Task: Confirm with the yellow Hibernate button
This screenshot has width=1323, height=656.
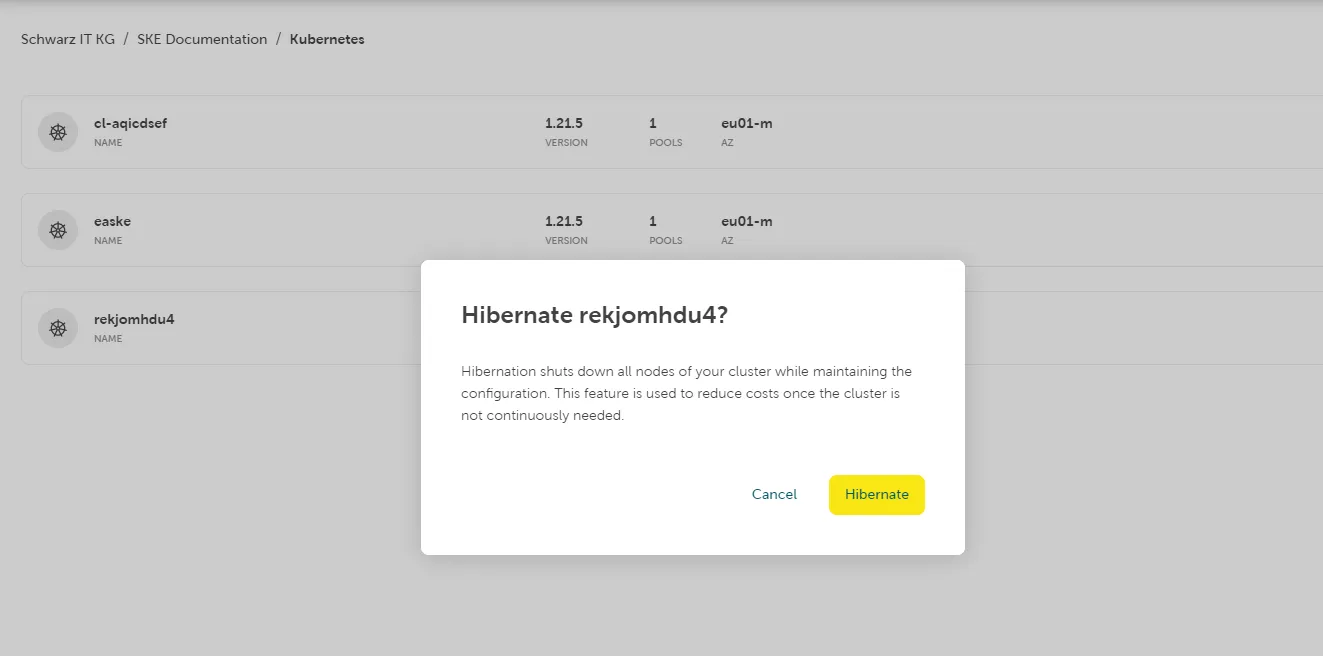Action: [876, 495]
